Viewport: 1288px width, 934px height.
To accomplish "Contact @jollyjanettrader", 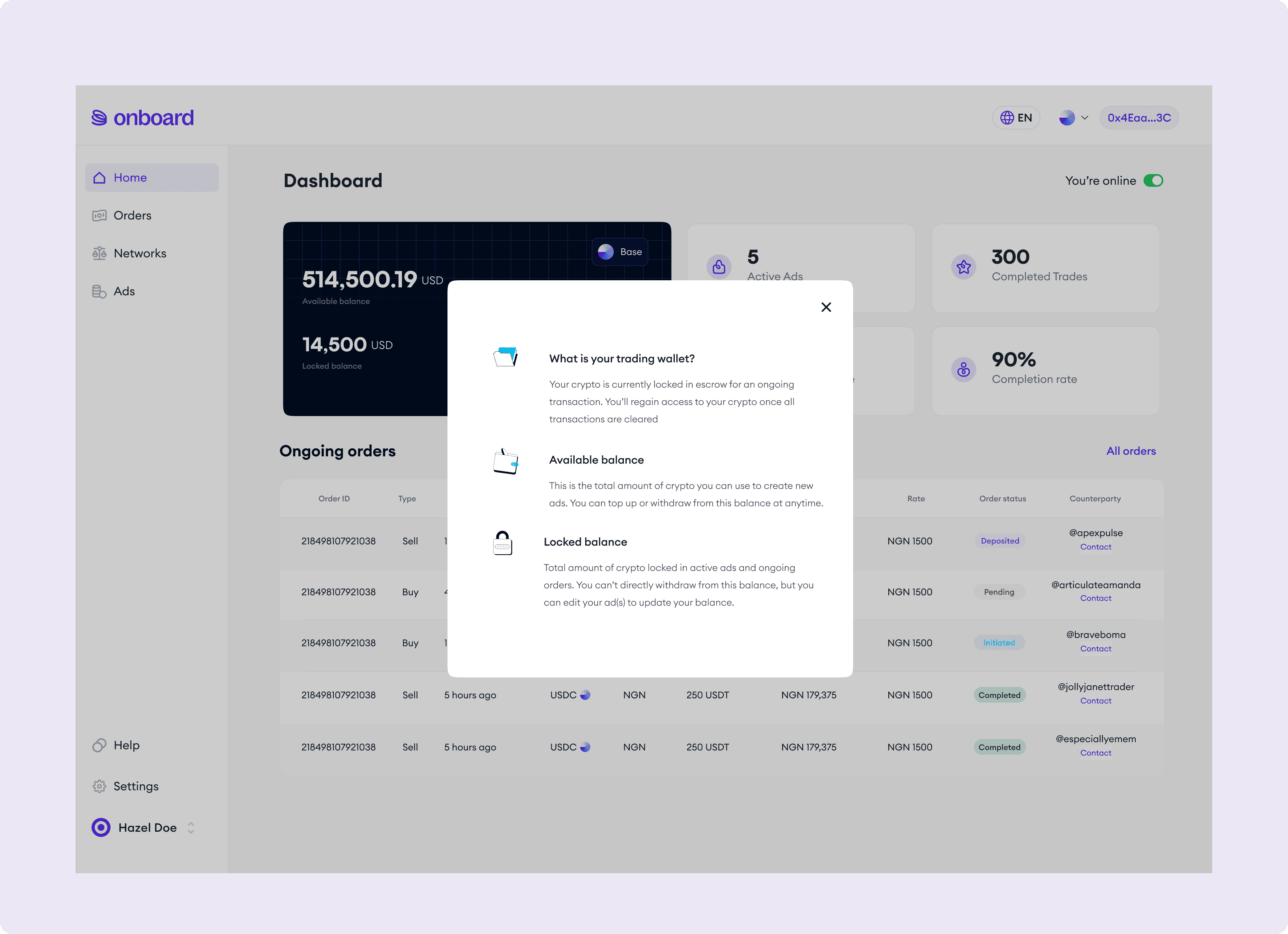I will click(x=1095, y=701).
